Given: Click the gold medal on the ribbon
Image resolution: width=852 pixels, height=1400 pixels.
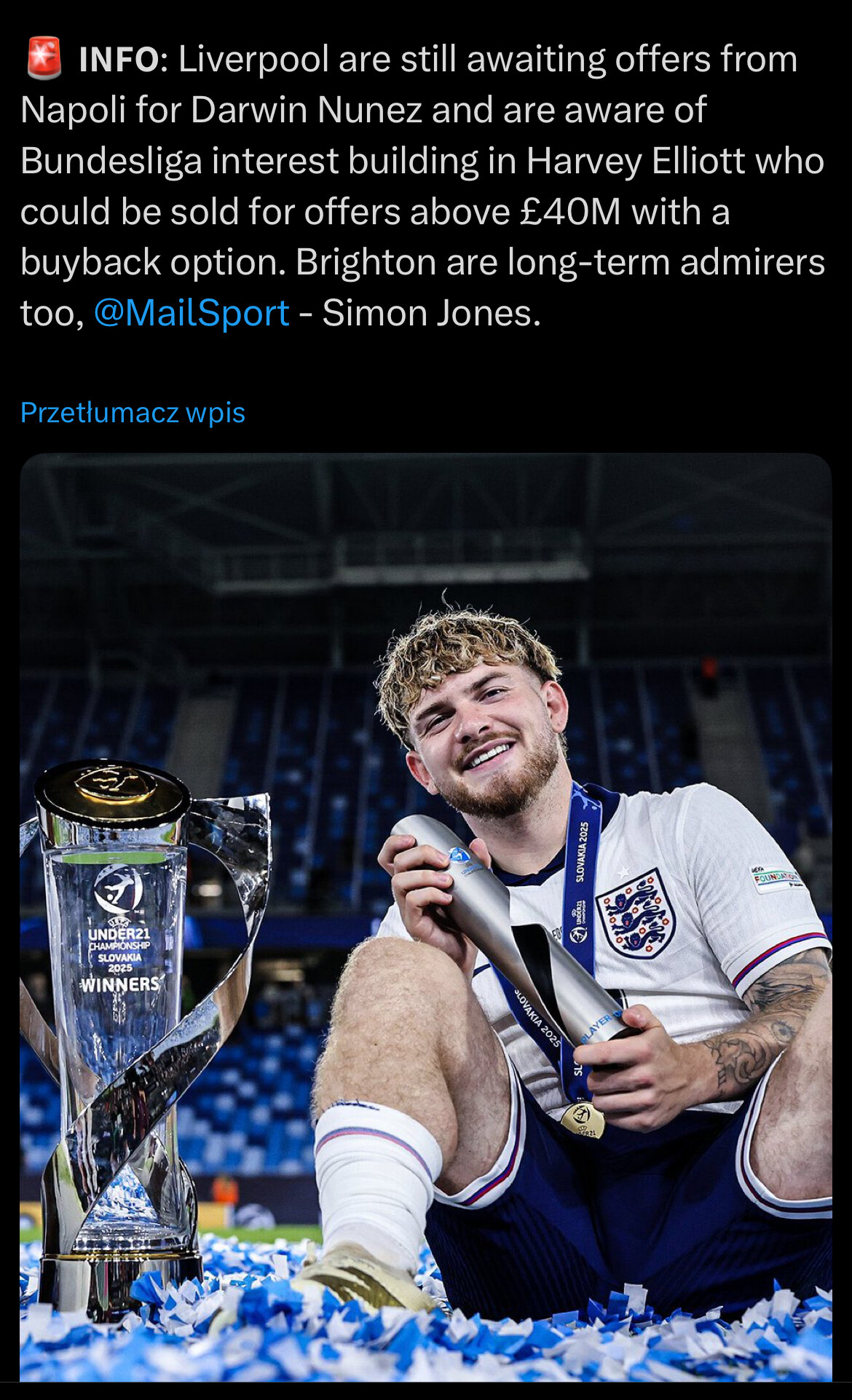Looking at the screenshot, I should coord(582,1118).
